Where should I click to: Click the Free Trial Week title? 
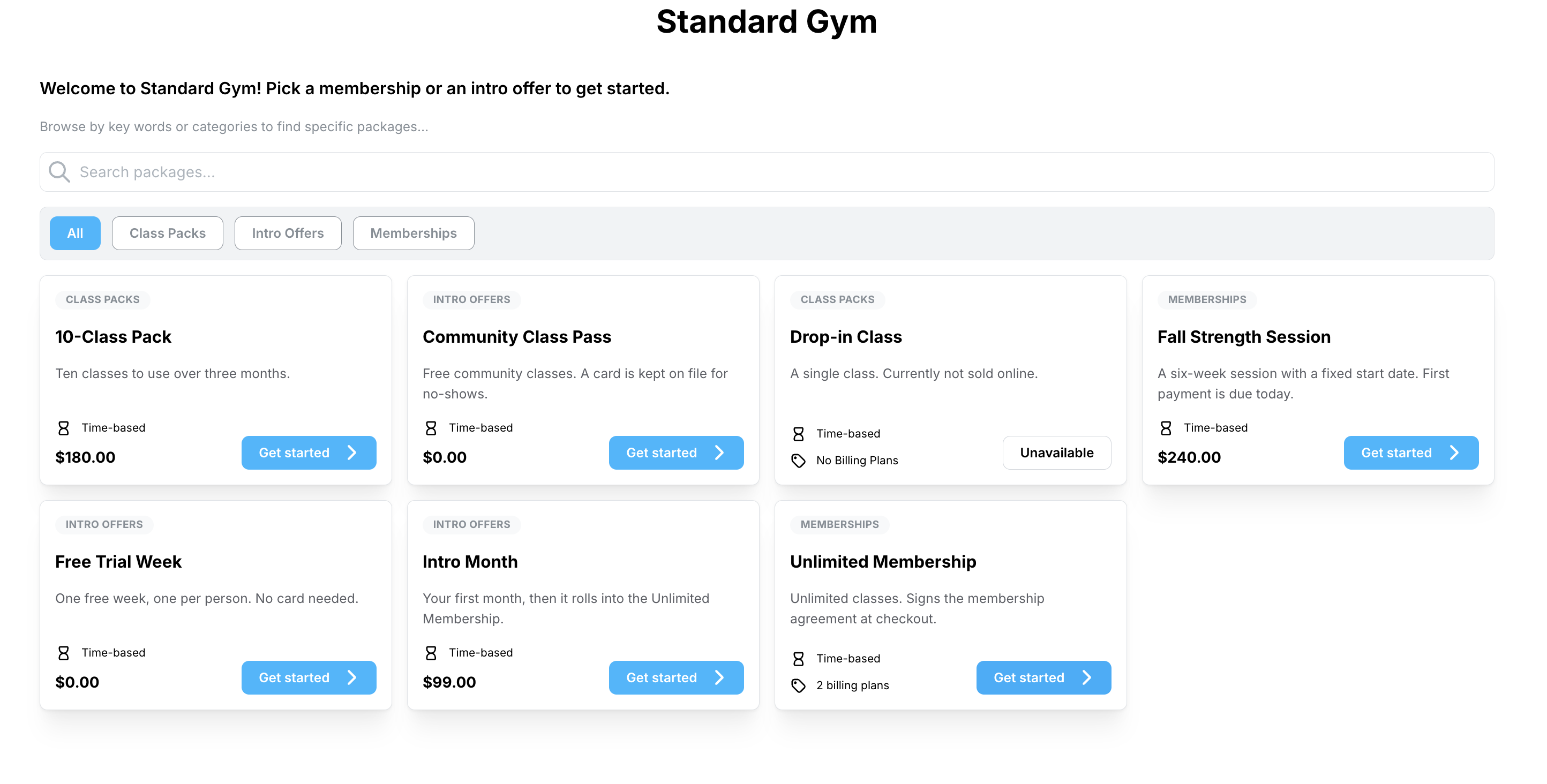118,562
